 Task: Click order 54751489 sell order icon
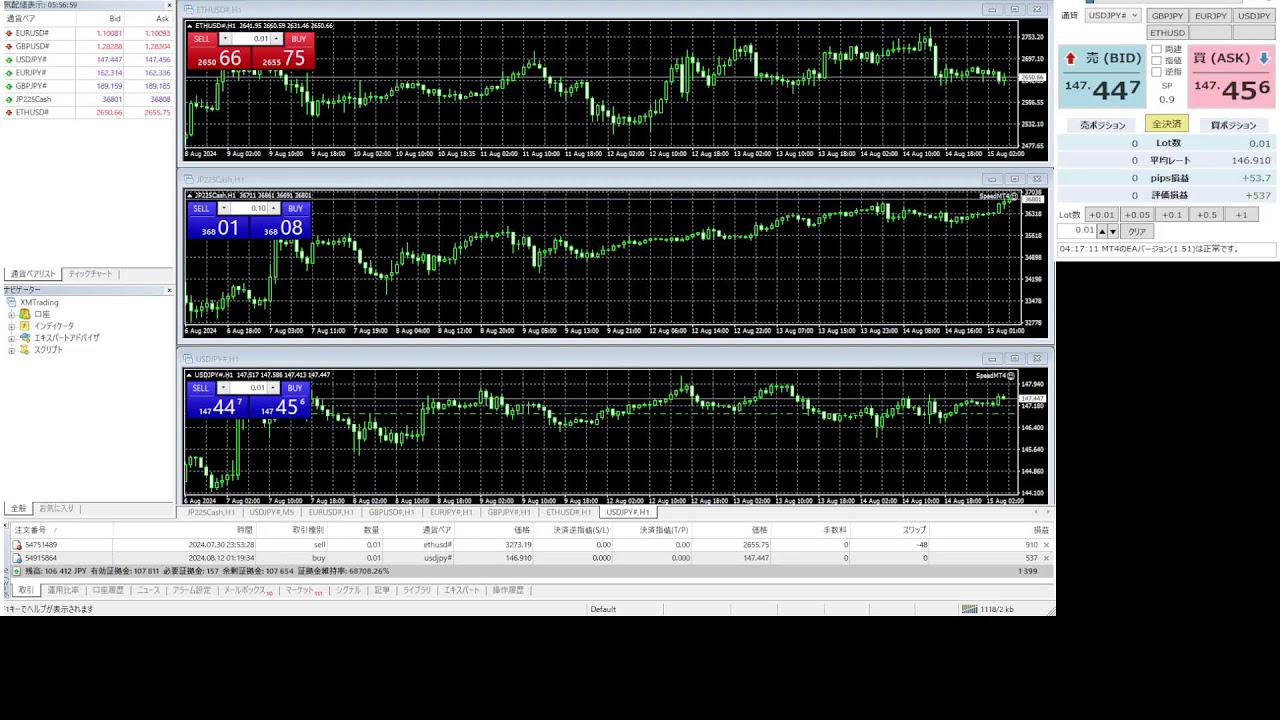click(x=17, y=545)
